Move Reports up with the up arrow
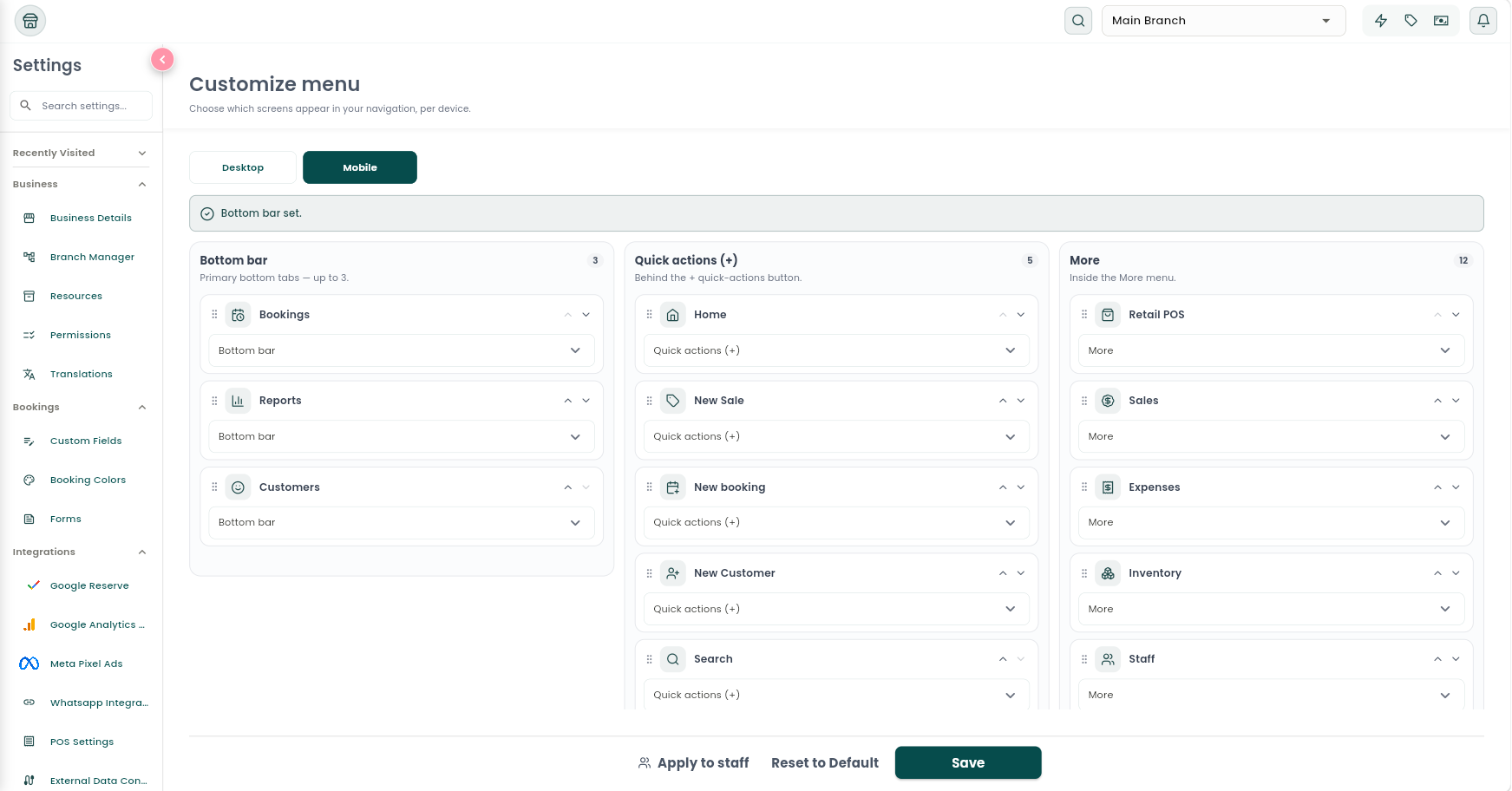 coord(568,401)
